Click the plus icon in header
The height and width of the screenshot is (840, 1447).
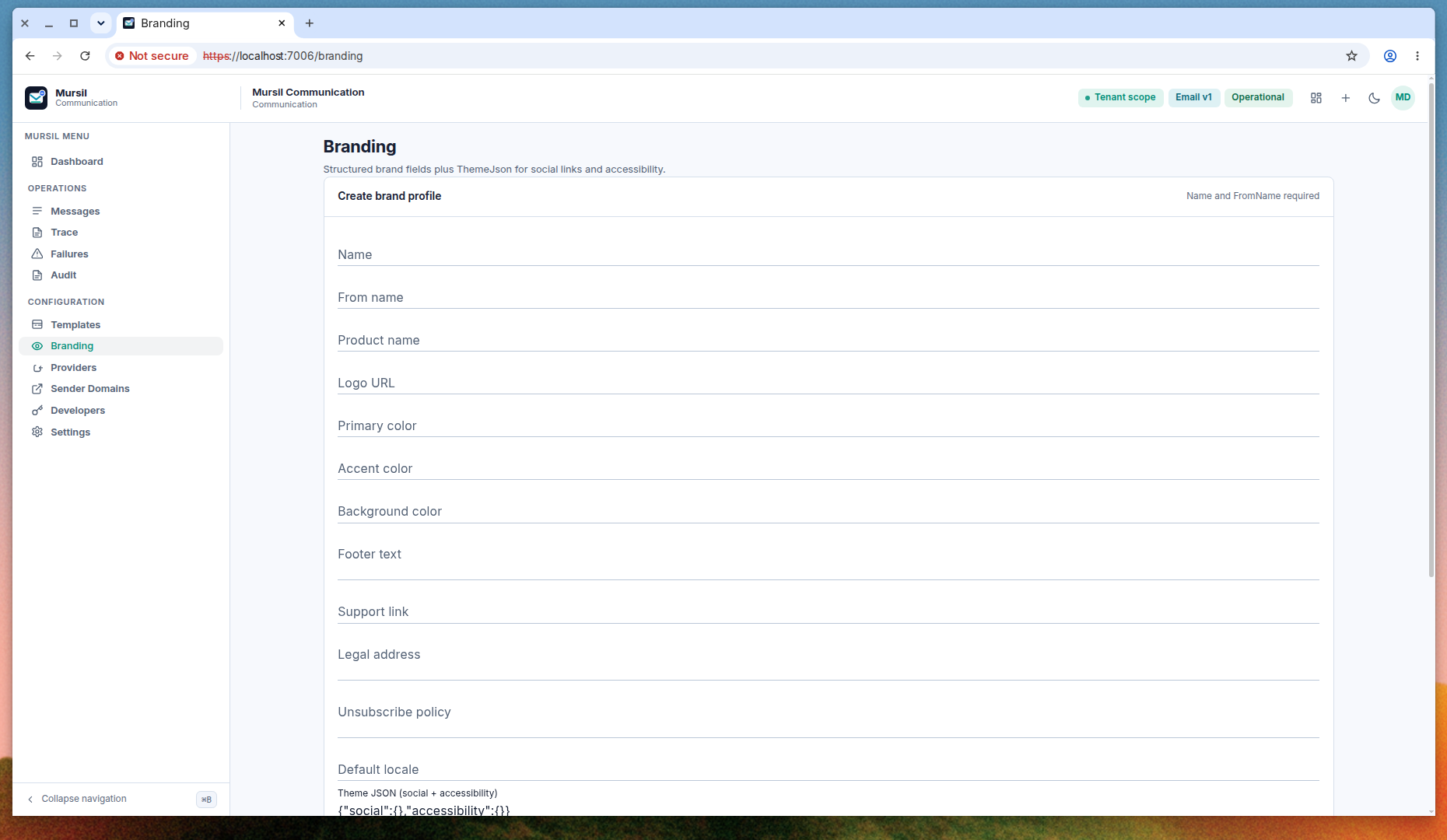(1345, 98)
